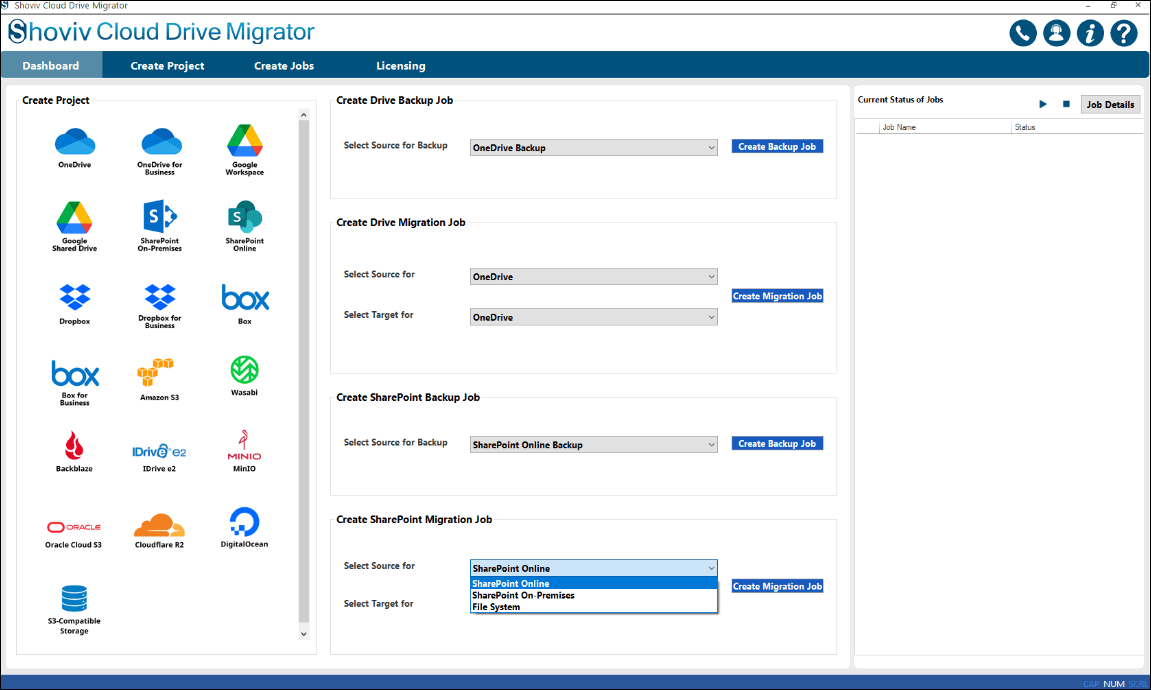This screenshot has width=1151, height=690.
Task: Open the OneDrive for Business project
Action: coord(160,142)
